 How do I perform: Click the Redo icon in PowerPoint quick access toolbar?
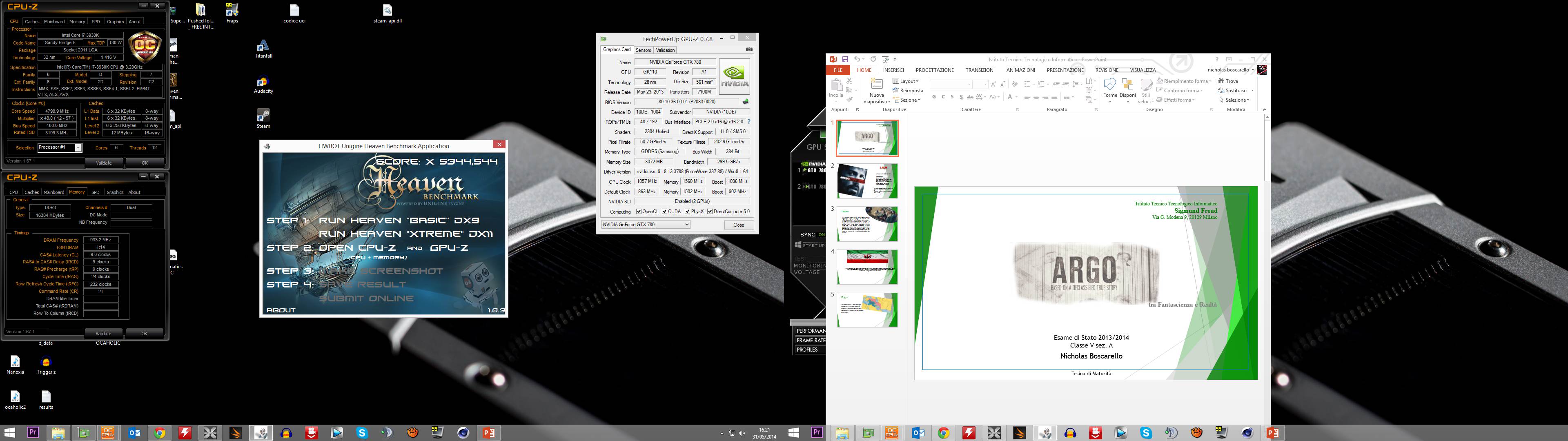pyautogui.click(x=873, y=59)
